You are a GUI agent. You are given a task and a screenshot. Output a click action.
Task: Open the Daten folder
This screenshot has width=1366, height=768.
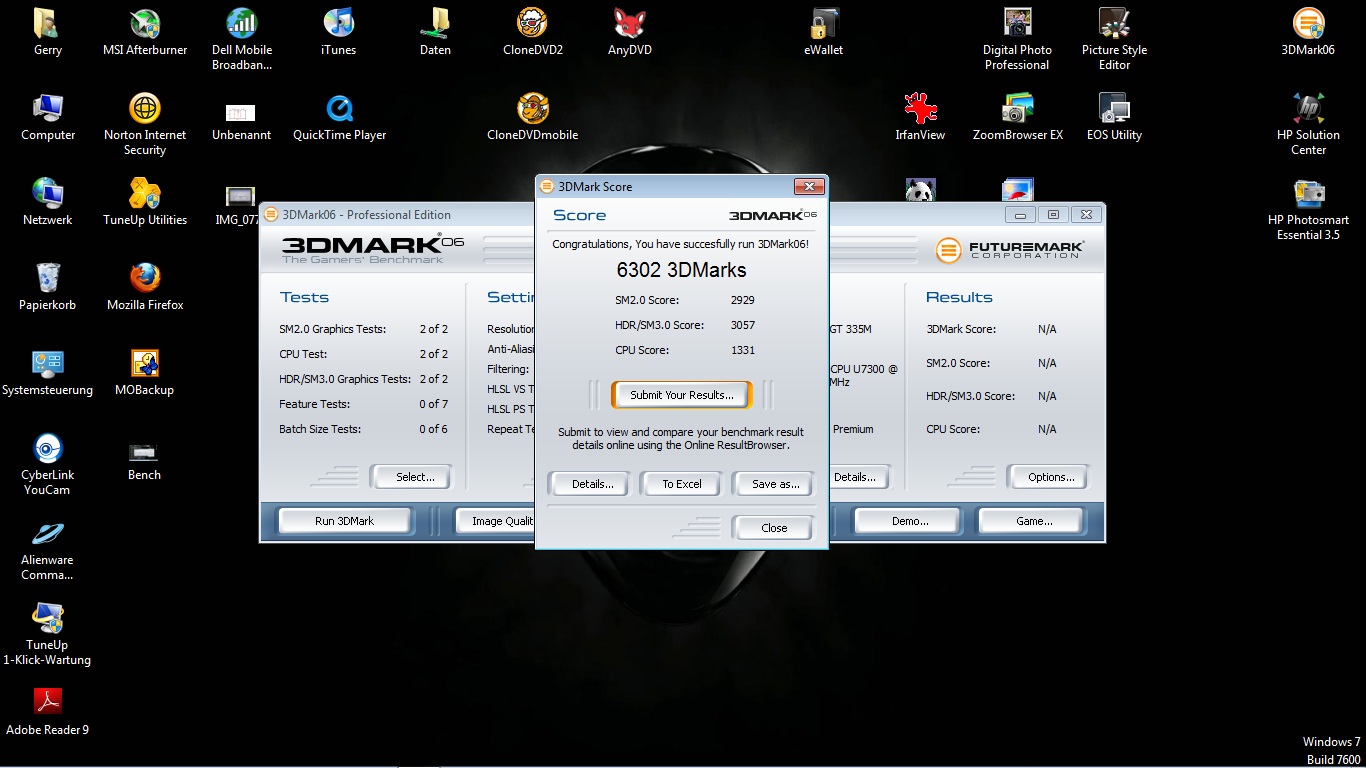coord(435,32)
